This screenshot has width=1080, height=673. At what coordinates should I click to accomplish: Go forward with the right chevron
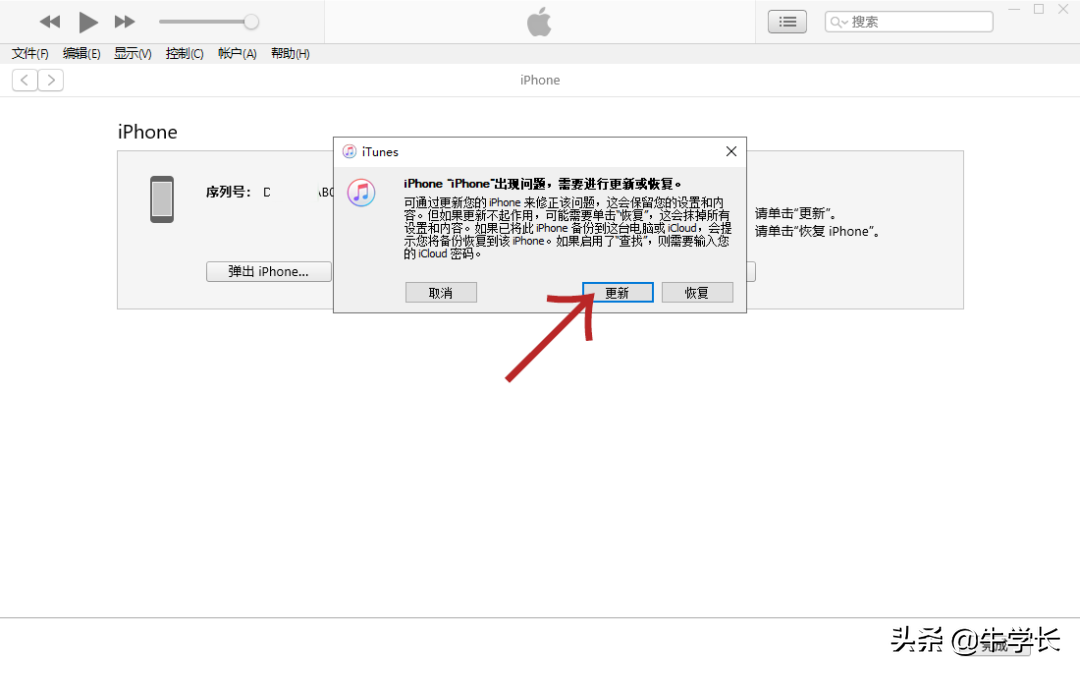[51, 80]
